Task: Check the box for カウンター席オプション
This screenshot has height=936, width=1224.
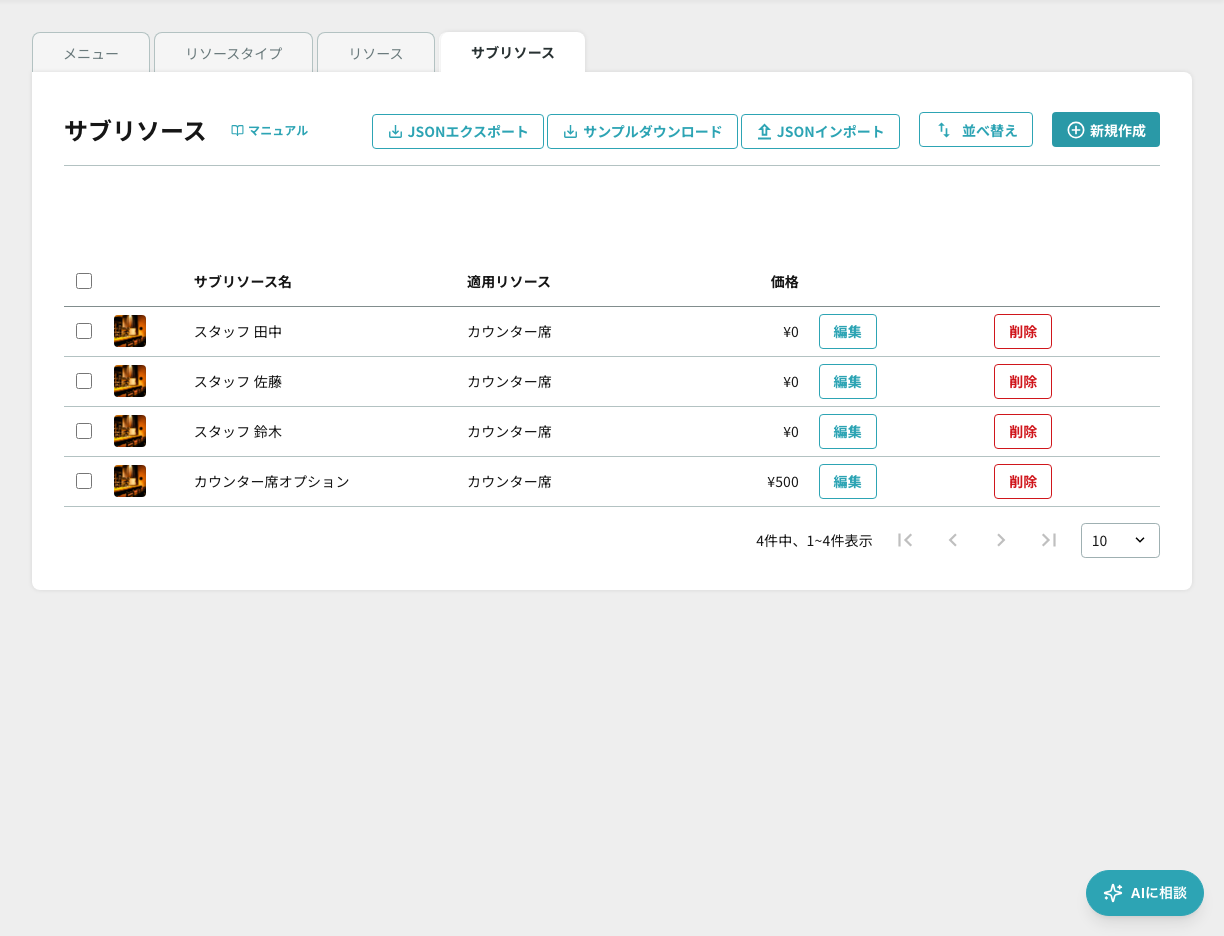Action: coord(84,481)
